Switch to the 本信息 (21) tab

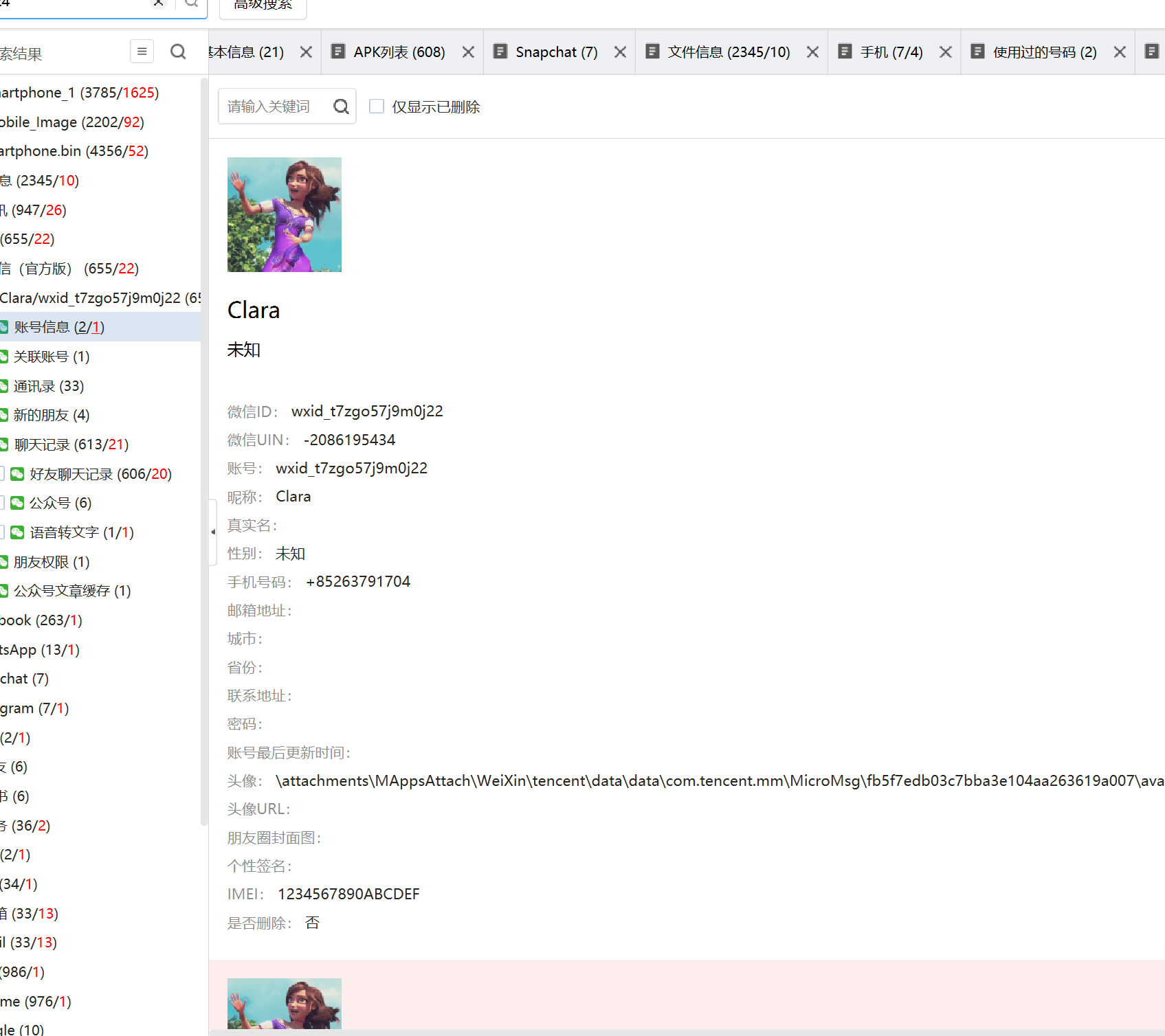coord(246,52)
